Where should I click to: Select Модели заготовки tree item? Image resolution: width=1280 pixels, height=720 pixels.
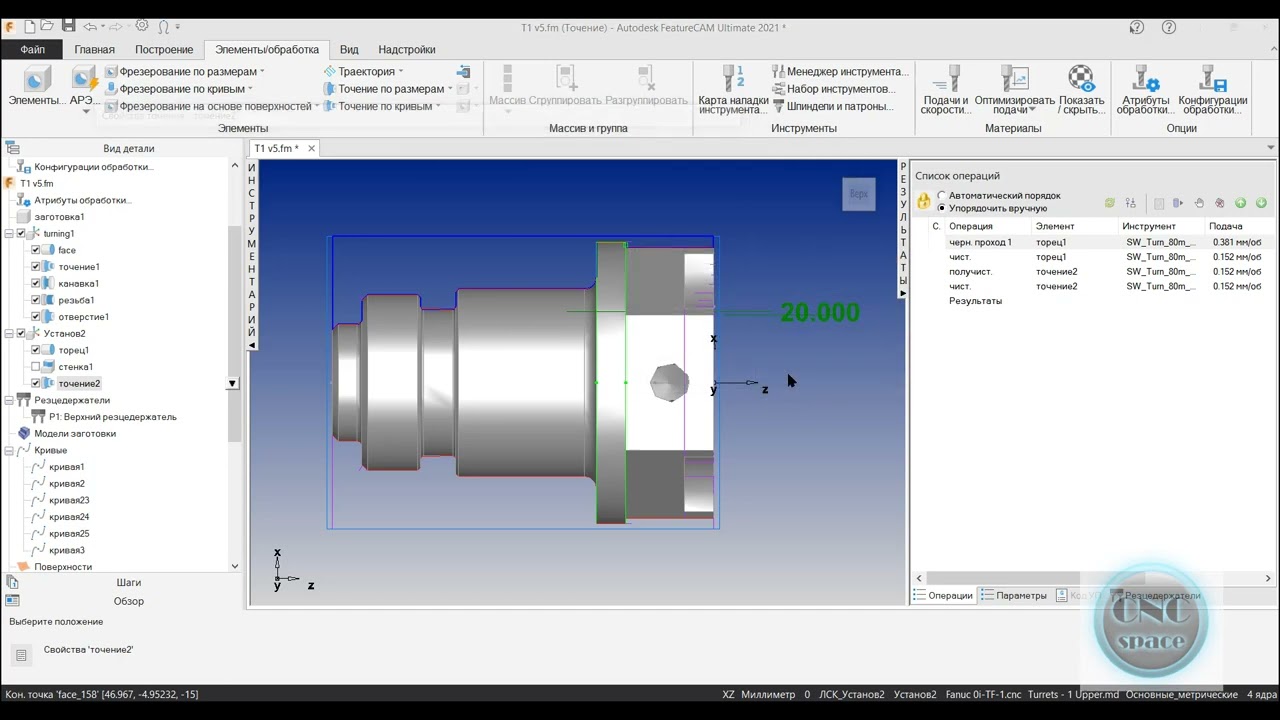click(x=75, y=434)
